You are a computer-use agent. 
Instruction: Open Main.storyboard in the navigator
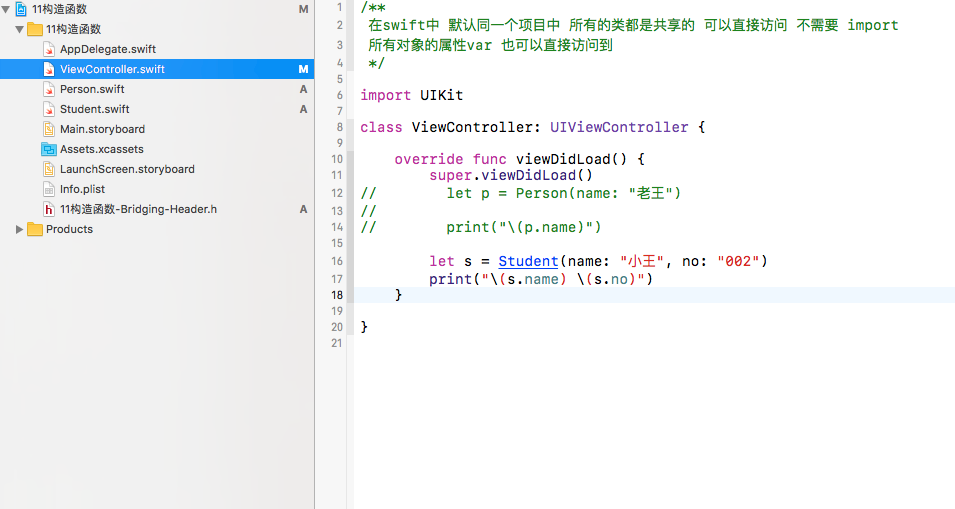(102, 129)
